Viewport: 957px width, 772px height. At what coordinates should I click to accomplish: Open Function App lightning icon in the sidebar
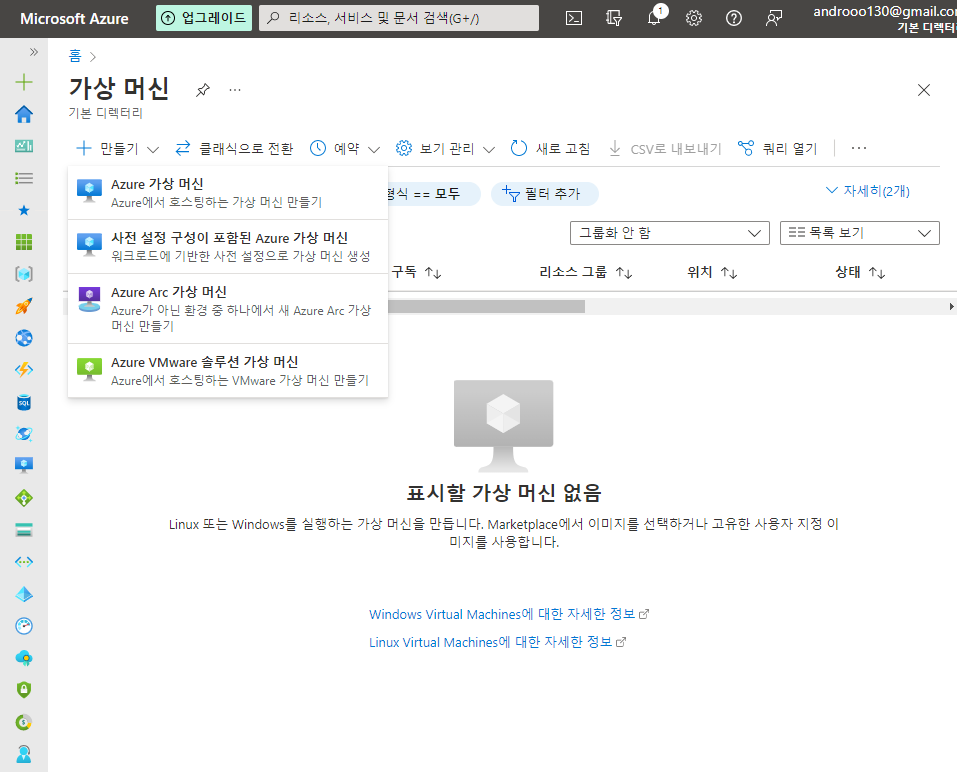24,370
